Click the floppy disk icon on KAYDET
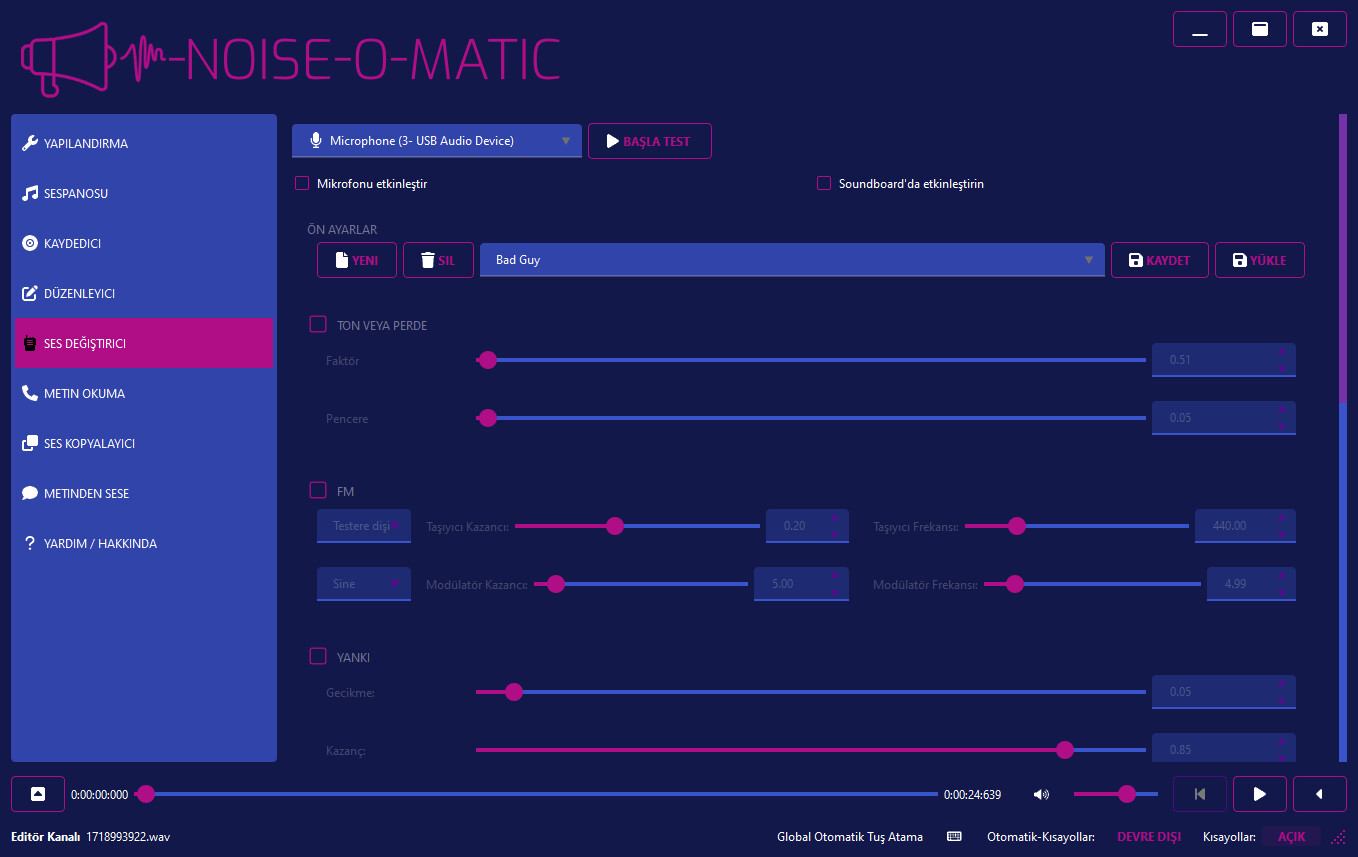The width and height of the screenshot is (1358, 857). pyautogui.click(x=1135, y=260)
